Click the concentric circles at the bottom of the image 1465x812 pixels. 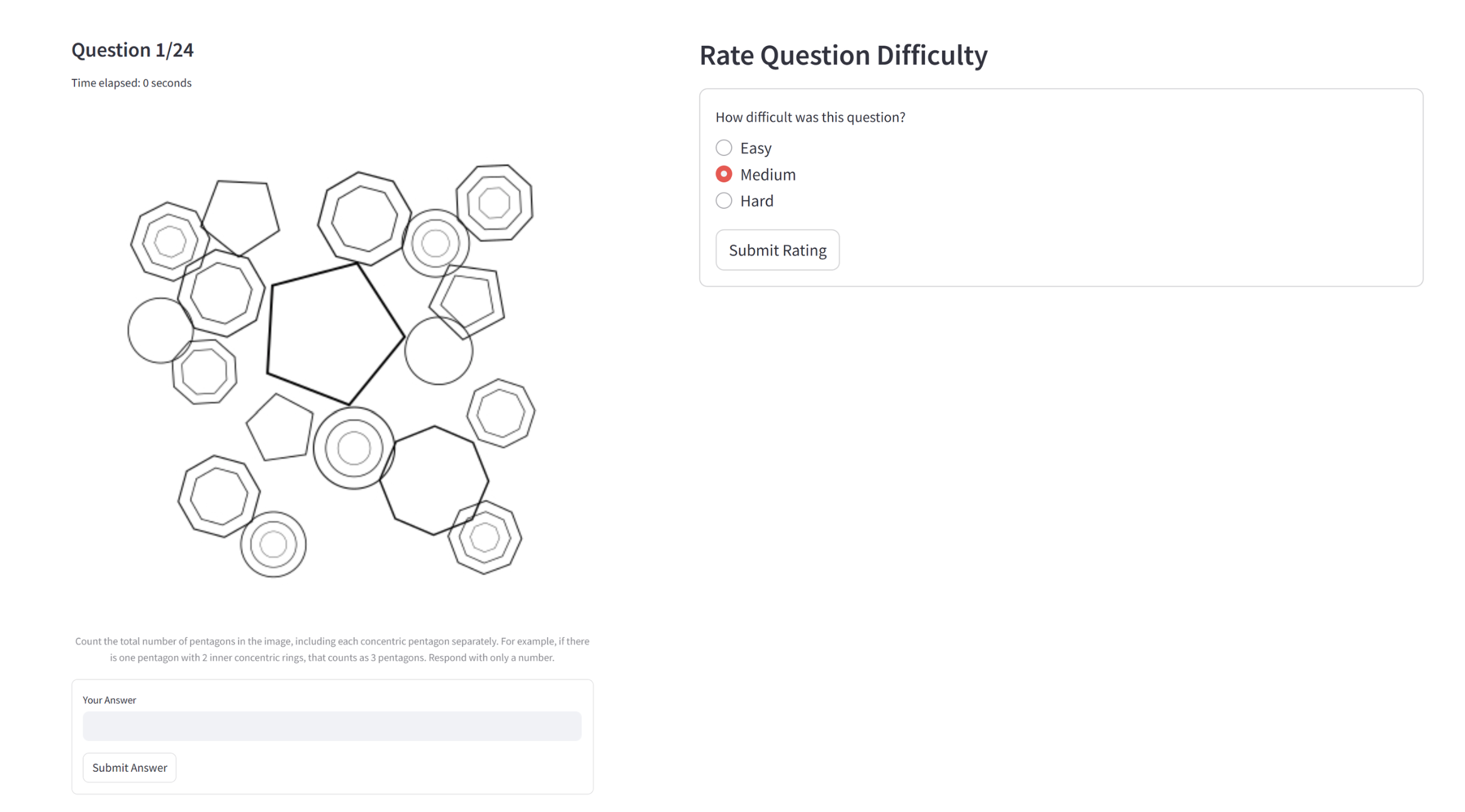pos(273,544)
